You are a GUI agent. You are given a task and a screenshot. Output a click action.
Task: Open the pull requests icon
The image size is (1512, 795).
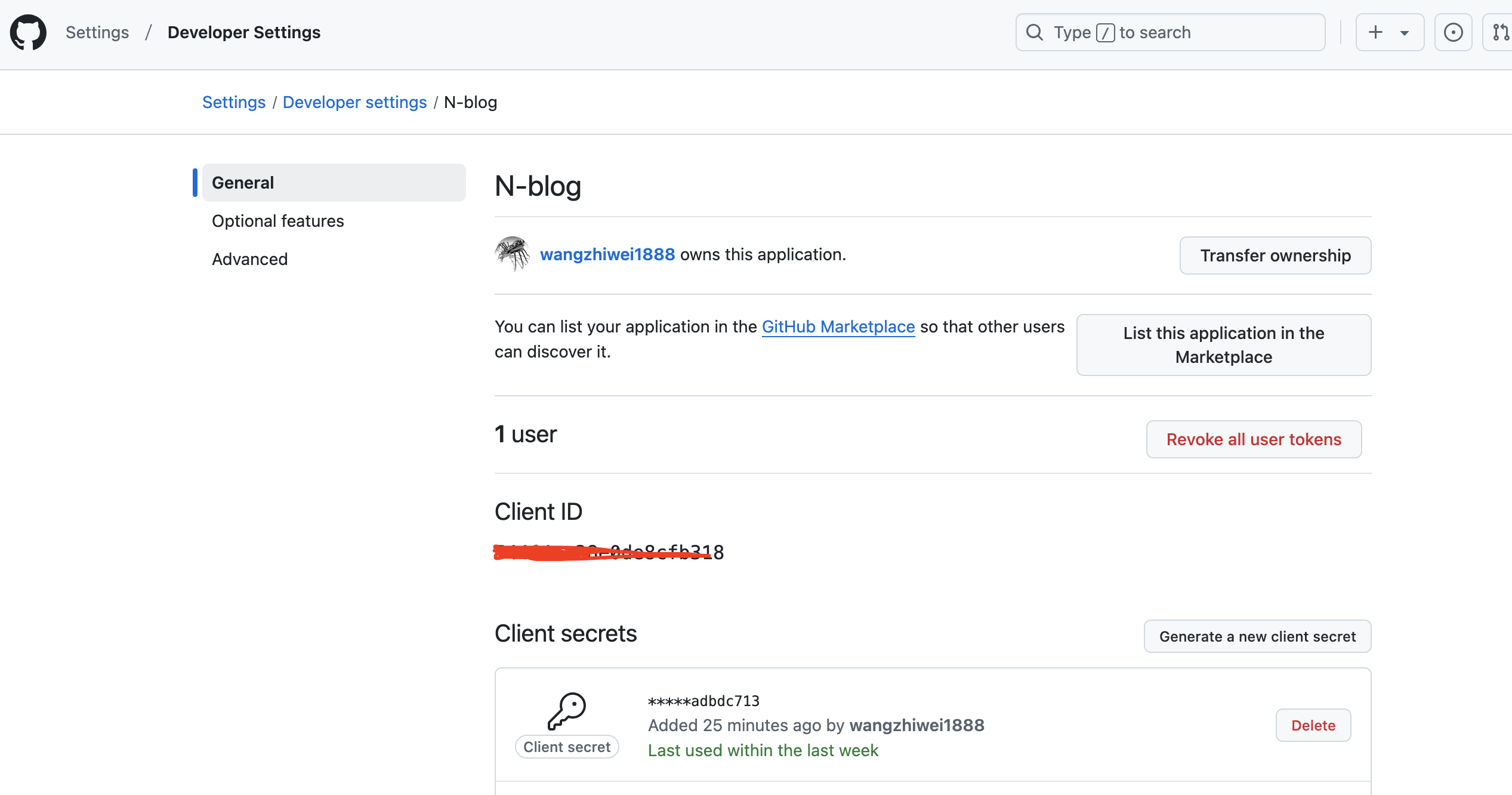[1500, 32]
